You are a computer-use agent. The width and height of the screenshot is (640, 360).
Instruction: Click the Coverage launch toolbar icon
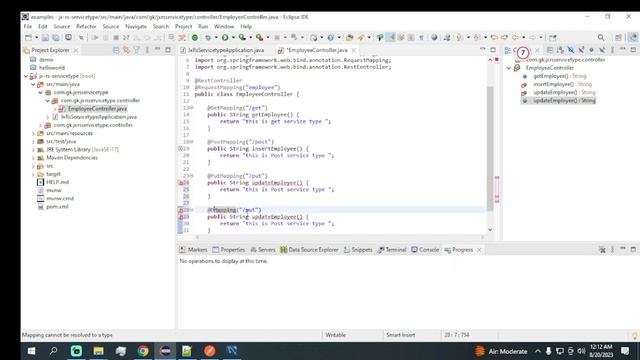tap(242, 38)
